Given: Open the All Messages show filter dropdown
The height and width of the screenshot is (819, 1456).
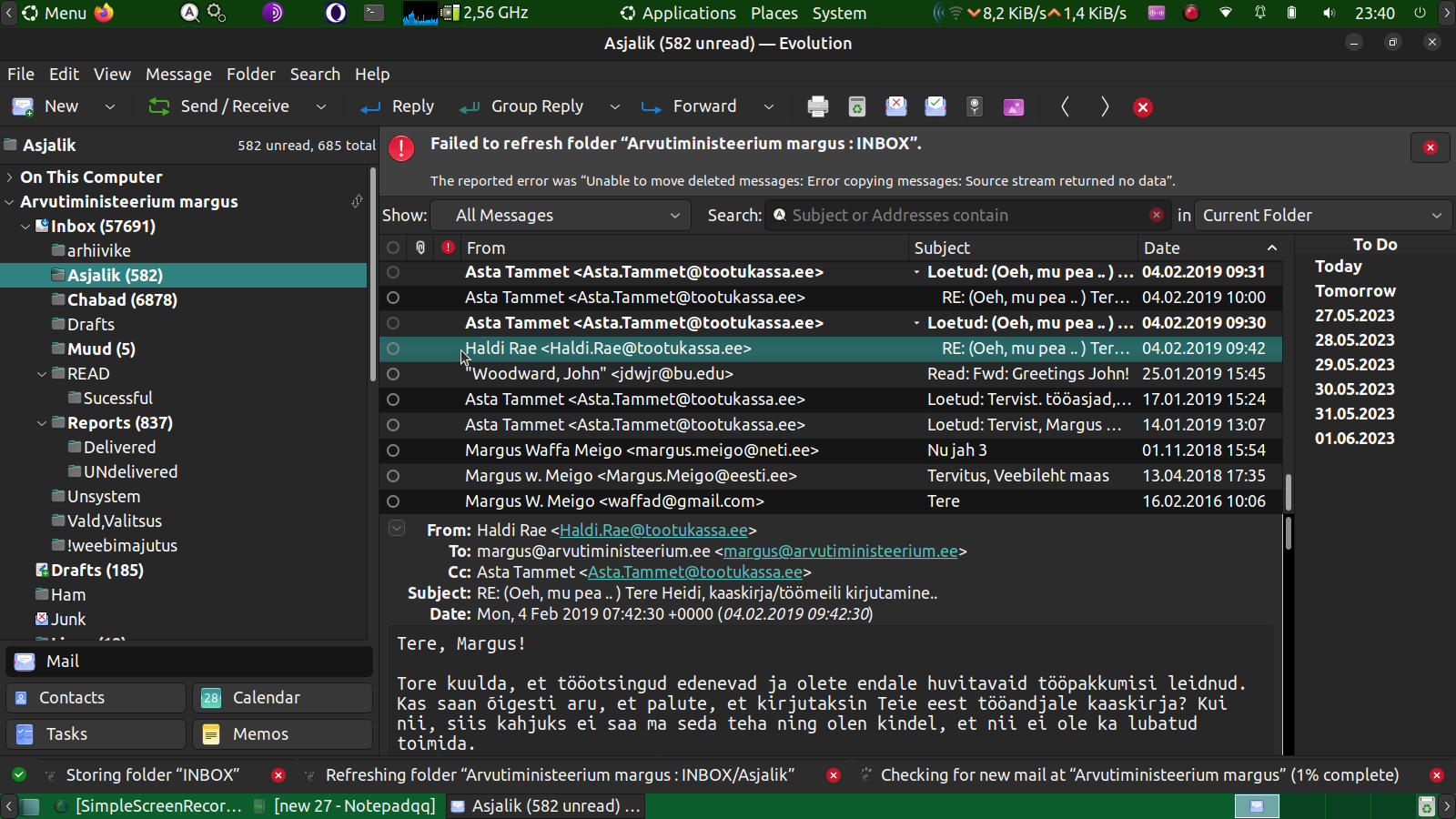Looking at the screenshot, I should click(567, 216).
